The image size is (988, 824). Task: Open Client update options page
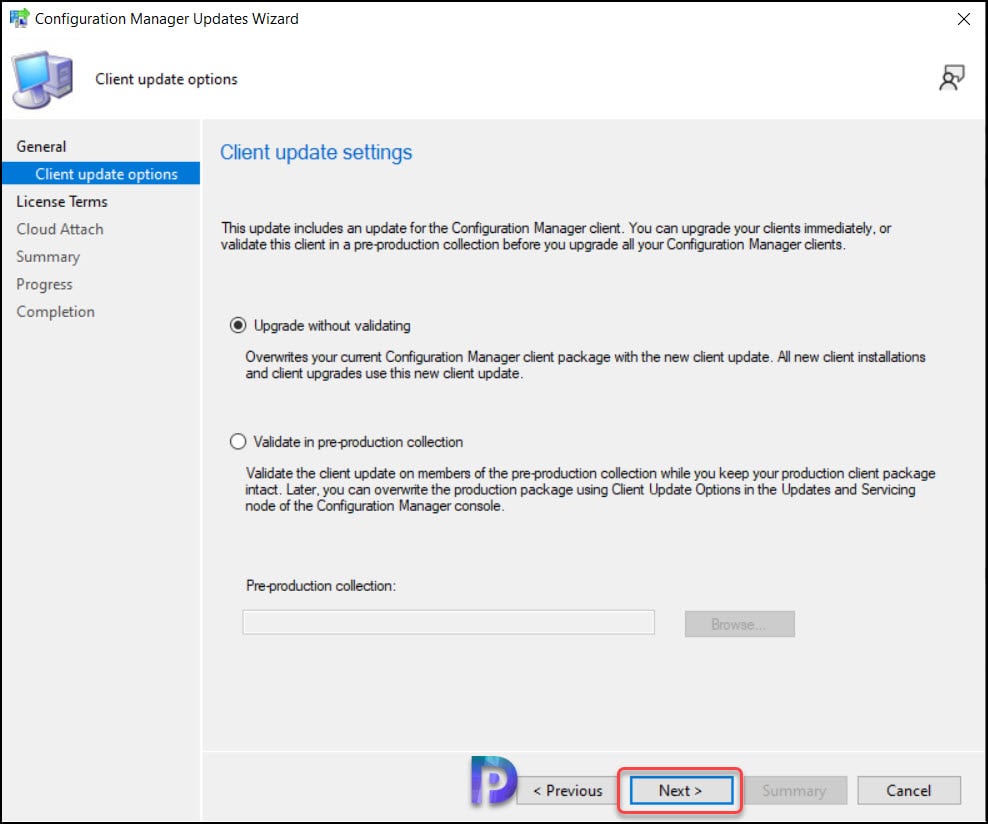click(101, 174)
